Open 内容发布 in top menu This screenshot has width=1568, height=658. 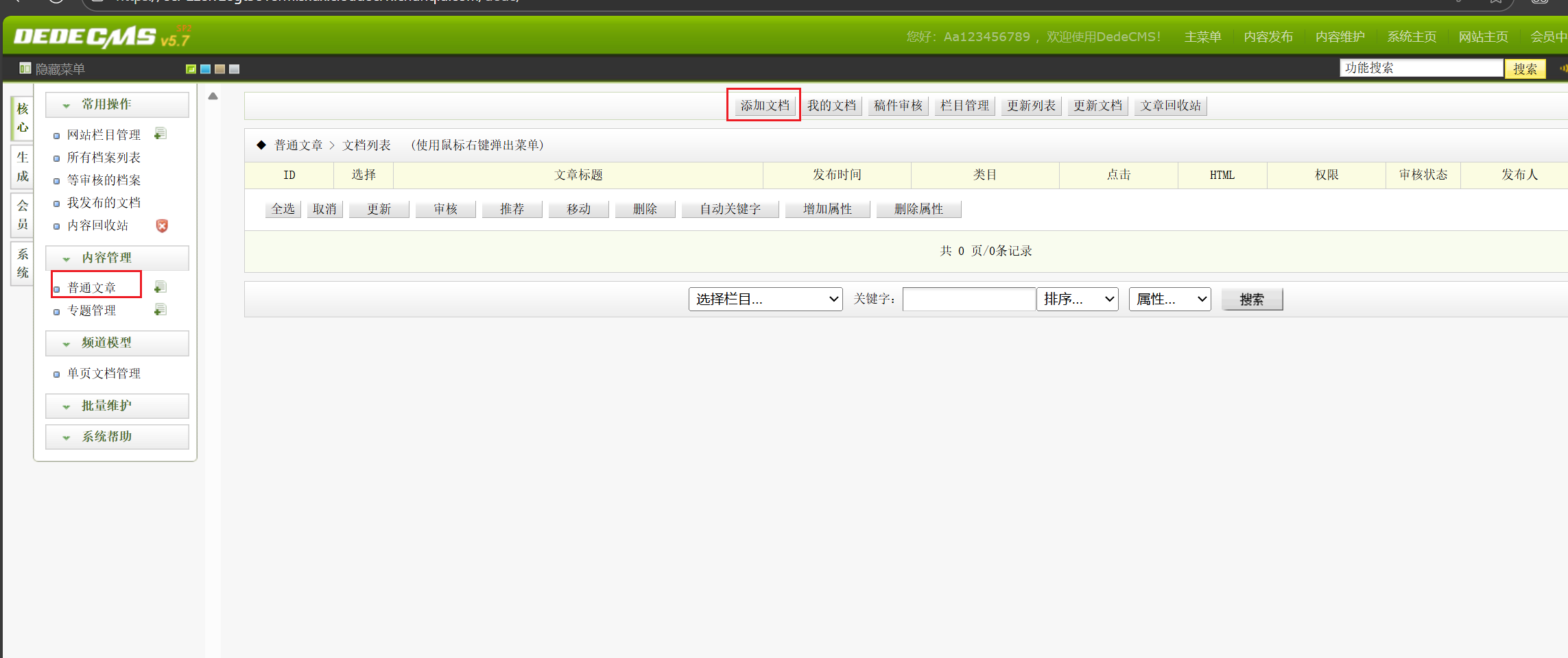tap(1268, 37)
